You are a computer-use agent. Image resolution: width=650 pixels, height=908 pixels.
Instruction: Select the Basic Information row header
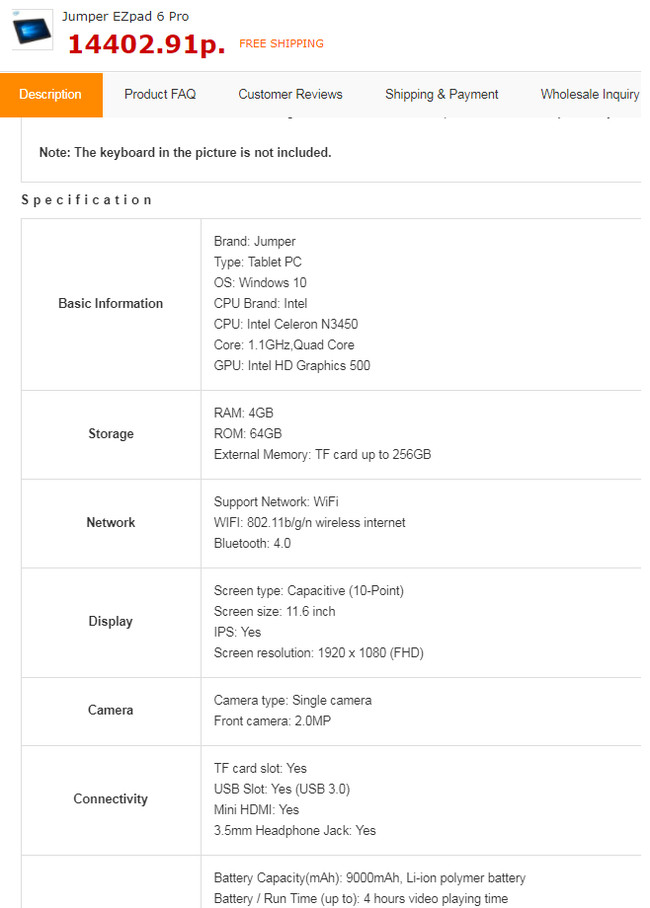coord(110,304)
